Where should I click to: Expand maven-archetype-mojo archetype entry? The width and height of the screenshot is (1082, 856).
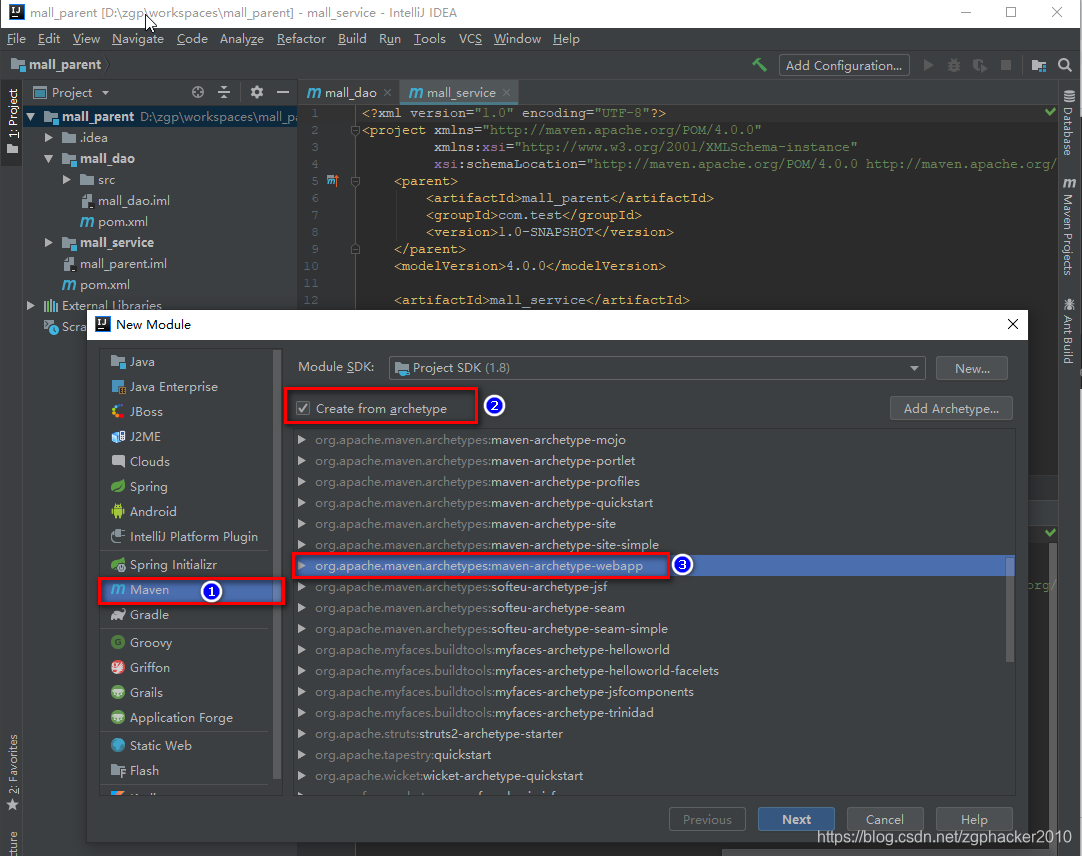[x=302, y=440]
